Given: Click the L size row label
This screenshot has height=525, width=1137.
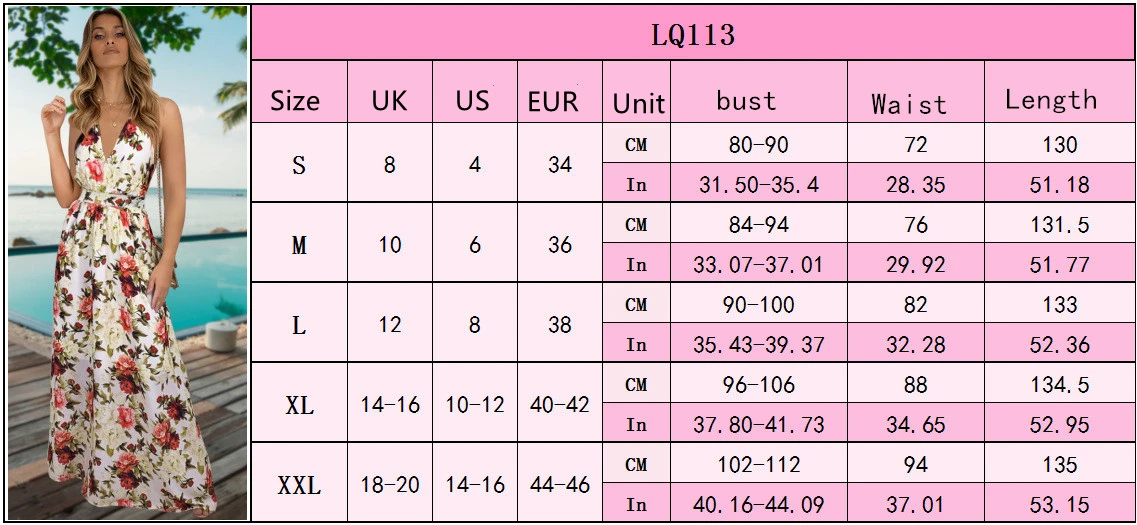Looking at the screenshot, I should 299,325.
